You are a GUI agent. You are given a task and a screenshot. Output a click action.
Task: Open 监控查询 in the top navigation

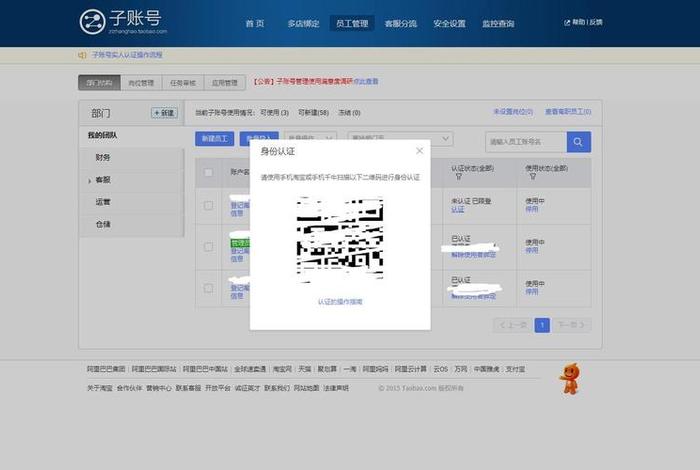coord(498,24)
